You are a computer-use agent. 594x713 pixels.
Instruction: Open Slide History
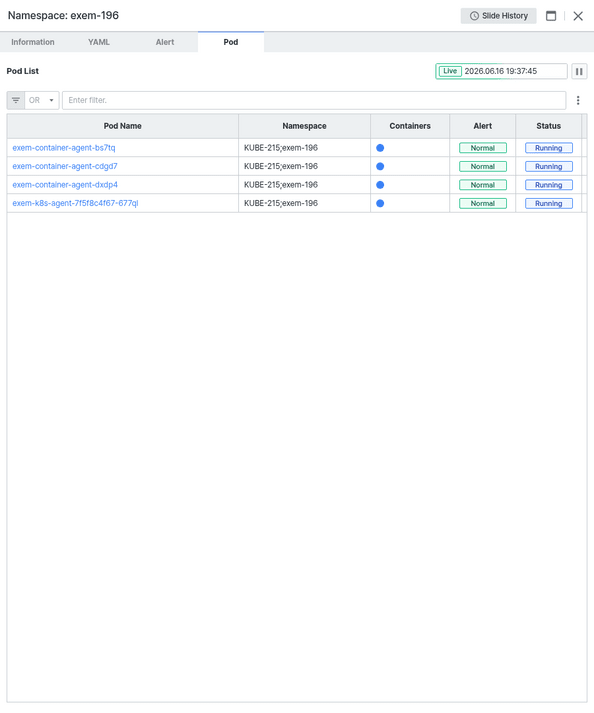(x=498, y=16)
